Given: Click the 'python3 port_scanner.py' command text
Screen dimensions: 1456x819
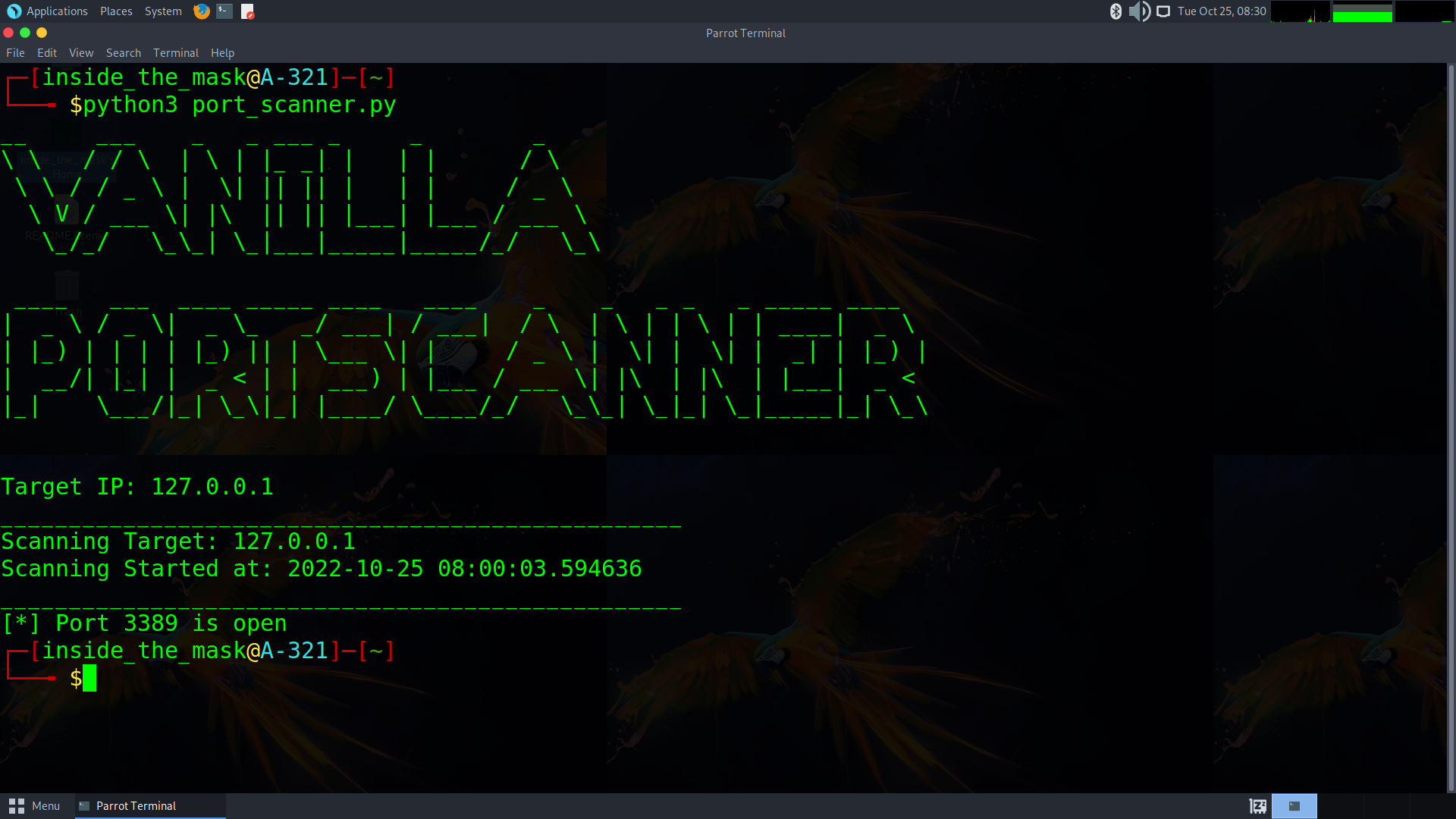Looking at the screenshot, I should [x=240, y=105].
